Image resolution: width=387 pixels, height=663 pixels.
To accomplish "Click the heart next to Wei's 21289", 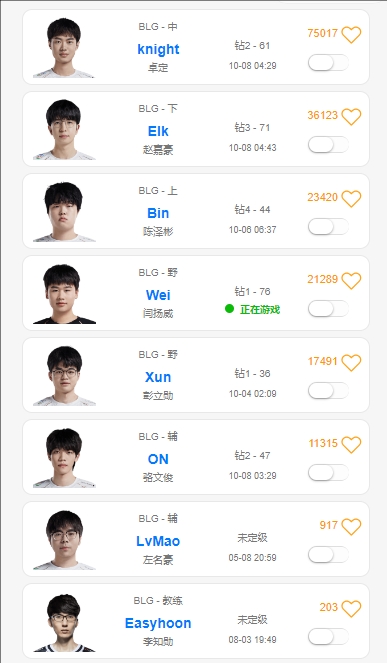I will tap(351, 281).
